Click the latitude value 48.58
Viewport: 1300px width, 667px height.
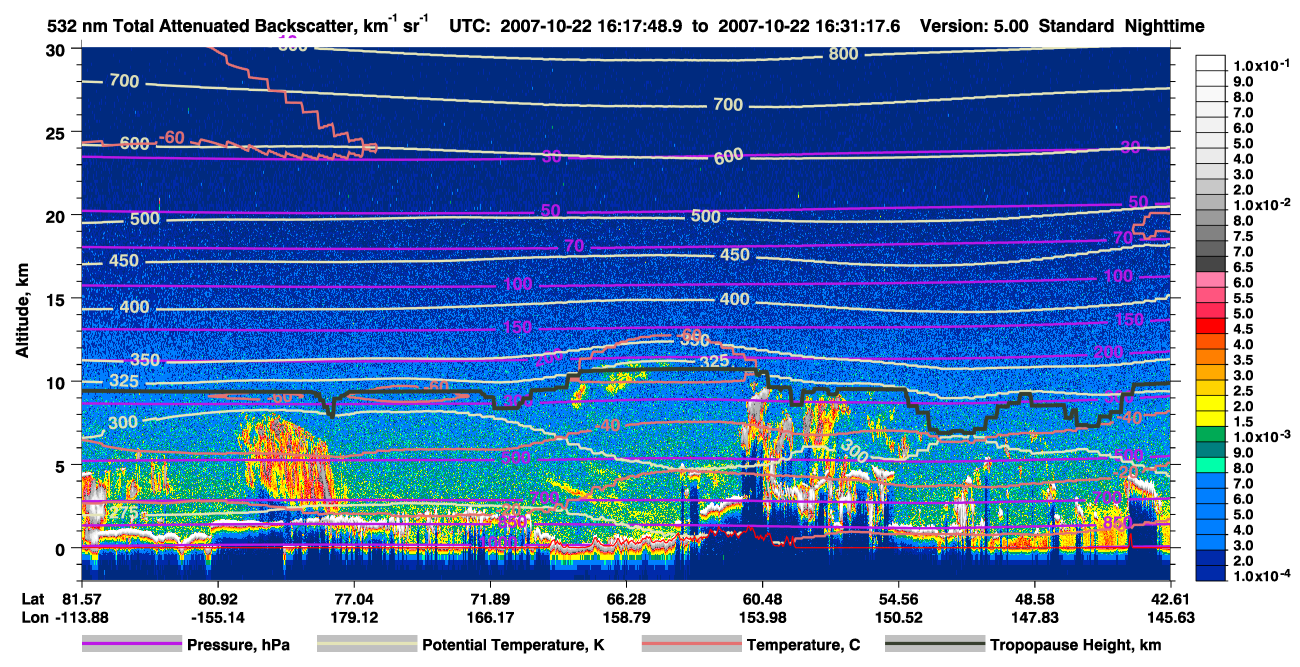pos(1035,598)
